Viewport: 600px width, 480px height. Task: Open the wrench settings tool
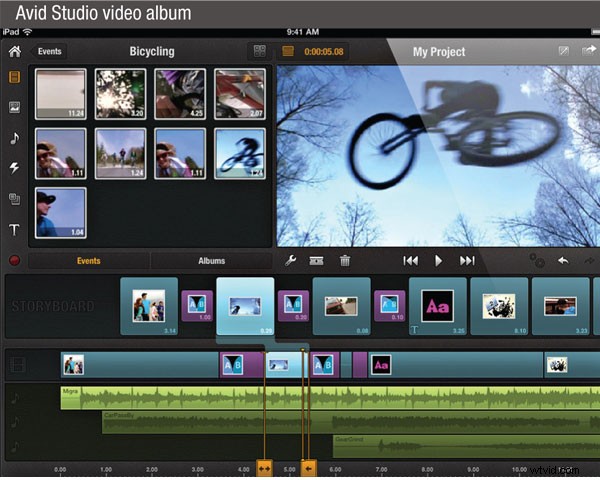(290, 261)
